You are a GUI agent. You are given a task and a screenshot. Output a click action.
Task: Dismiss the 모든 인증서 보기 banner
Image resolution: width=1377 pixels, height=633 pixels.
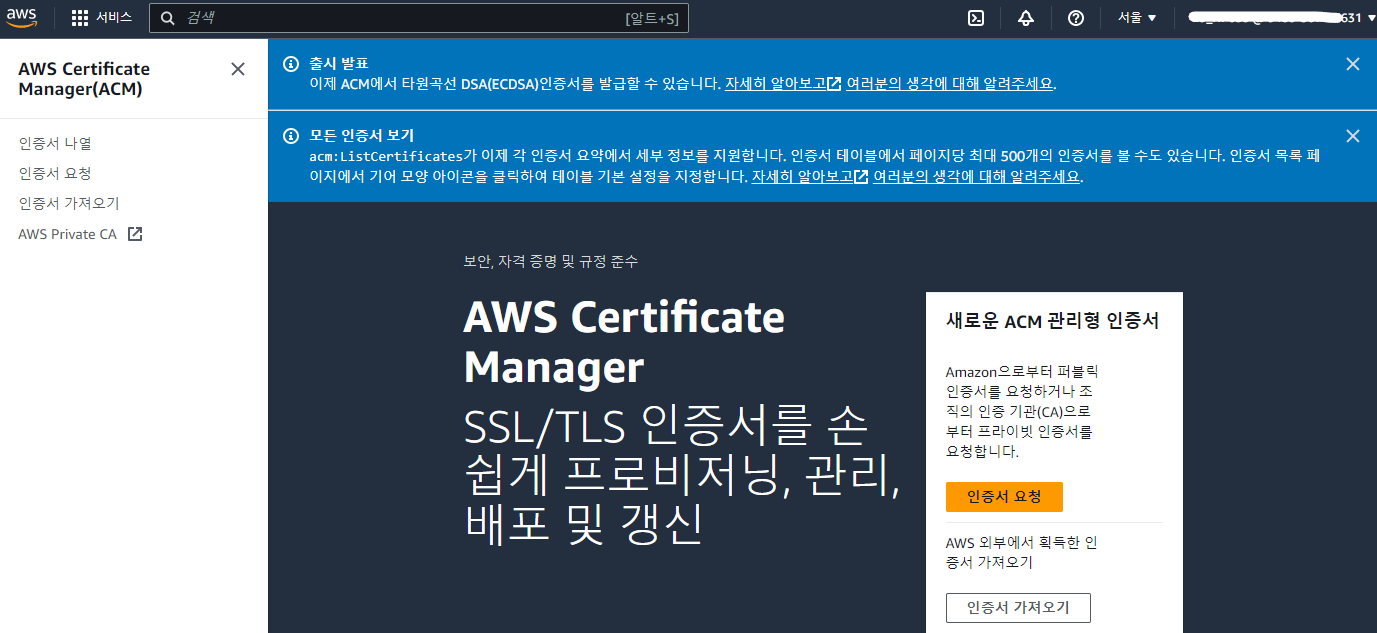click(1353, 136)
